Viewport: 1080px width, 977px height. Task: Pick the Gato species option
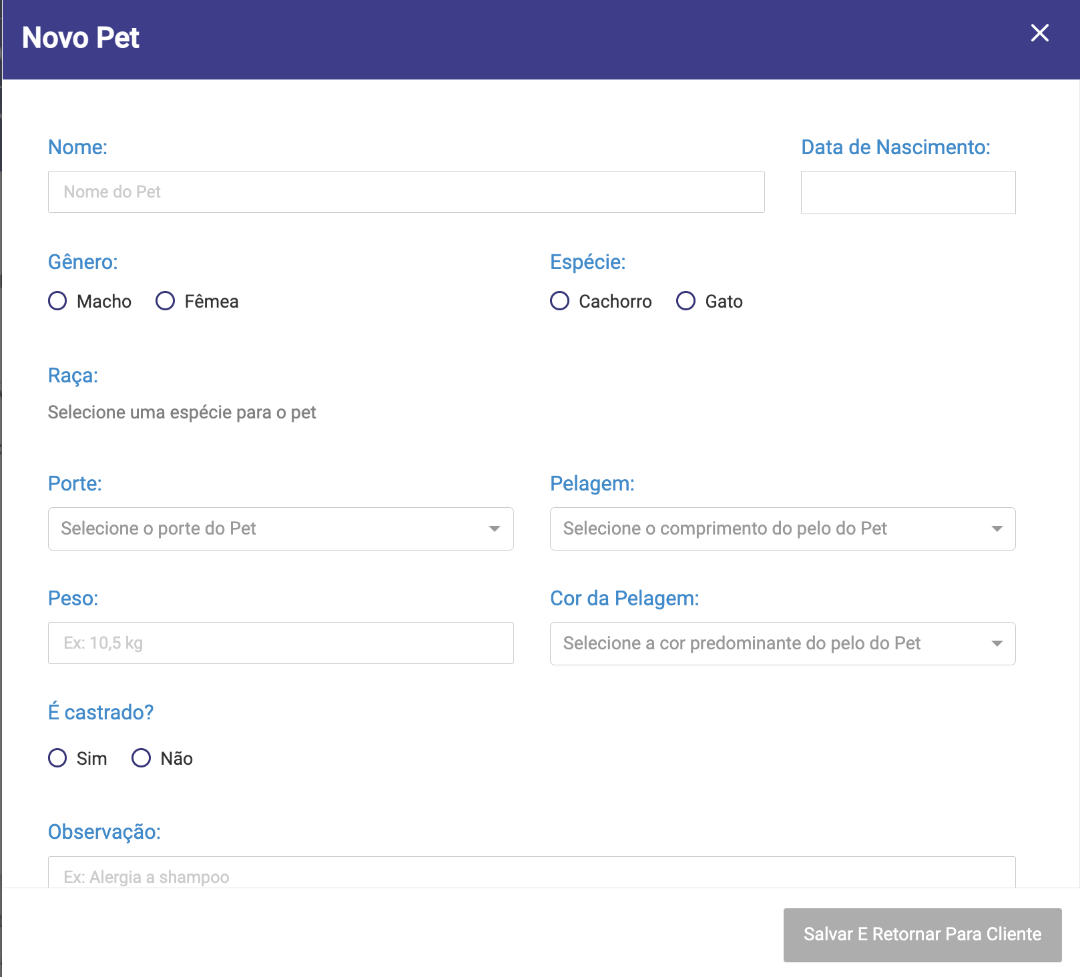pos(686,301)
